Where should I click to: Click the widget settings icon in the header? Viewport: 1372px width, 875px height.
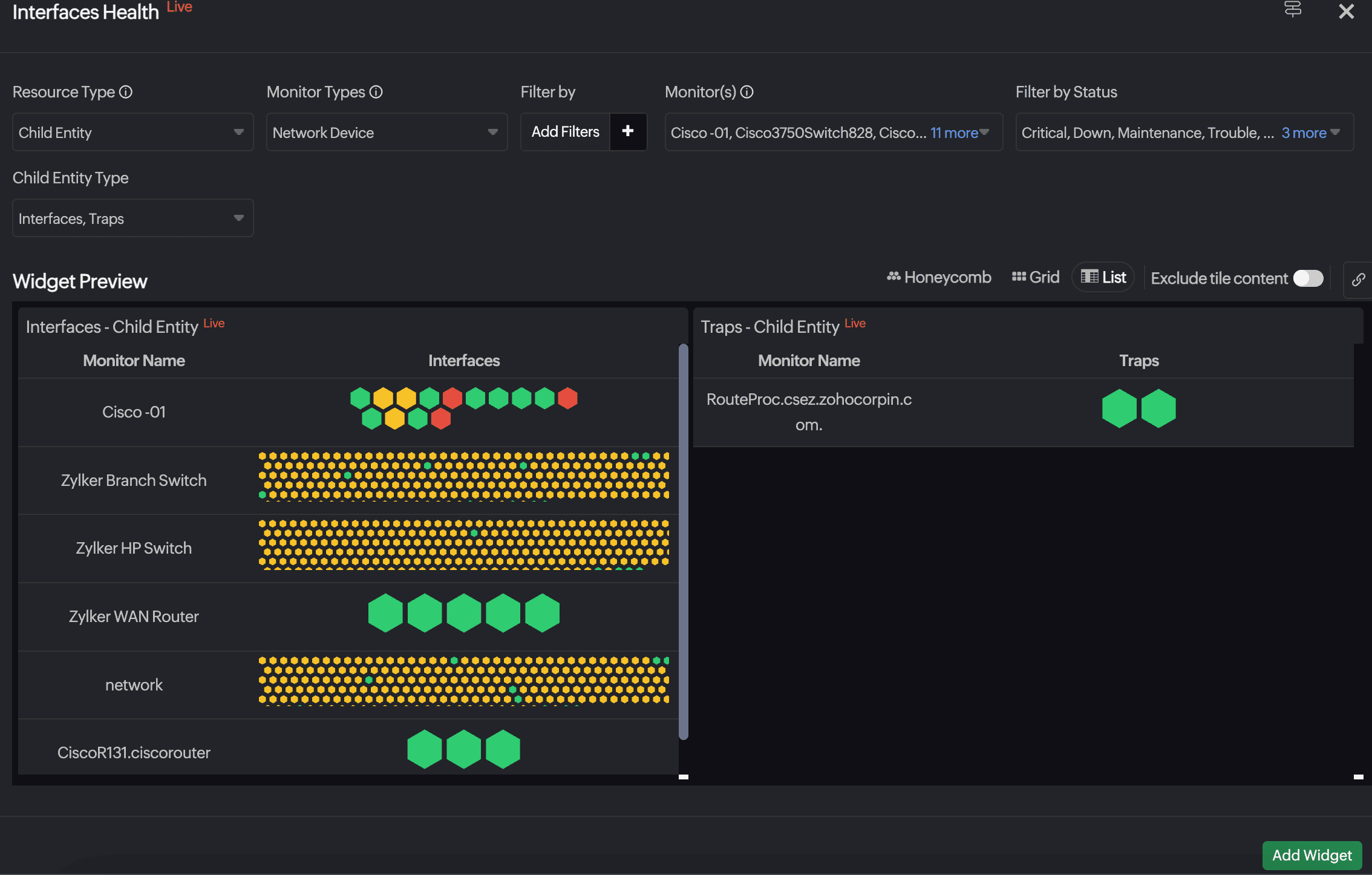1293,10
